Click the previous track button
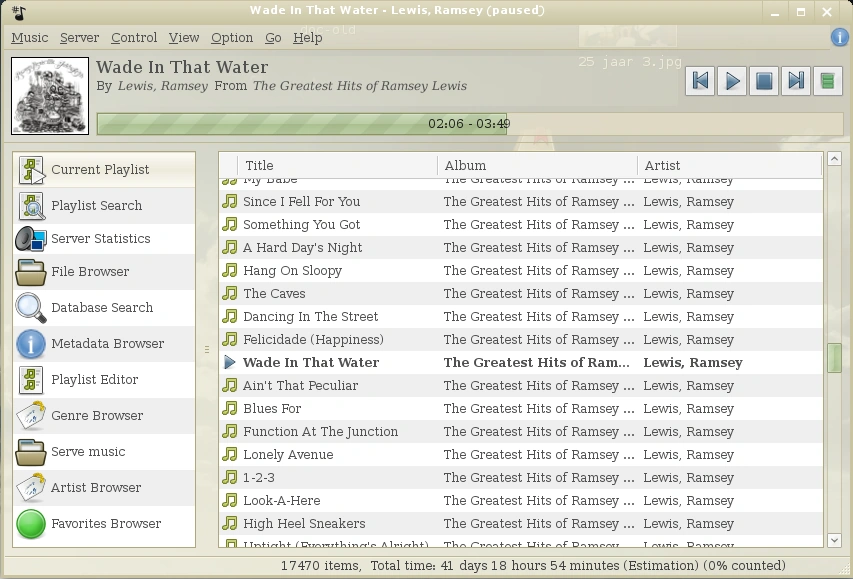 coord(701,81)
